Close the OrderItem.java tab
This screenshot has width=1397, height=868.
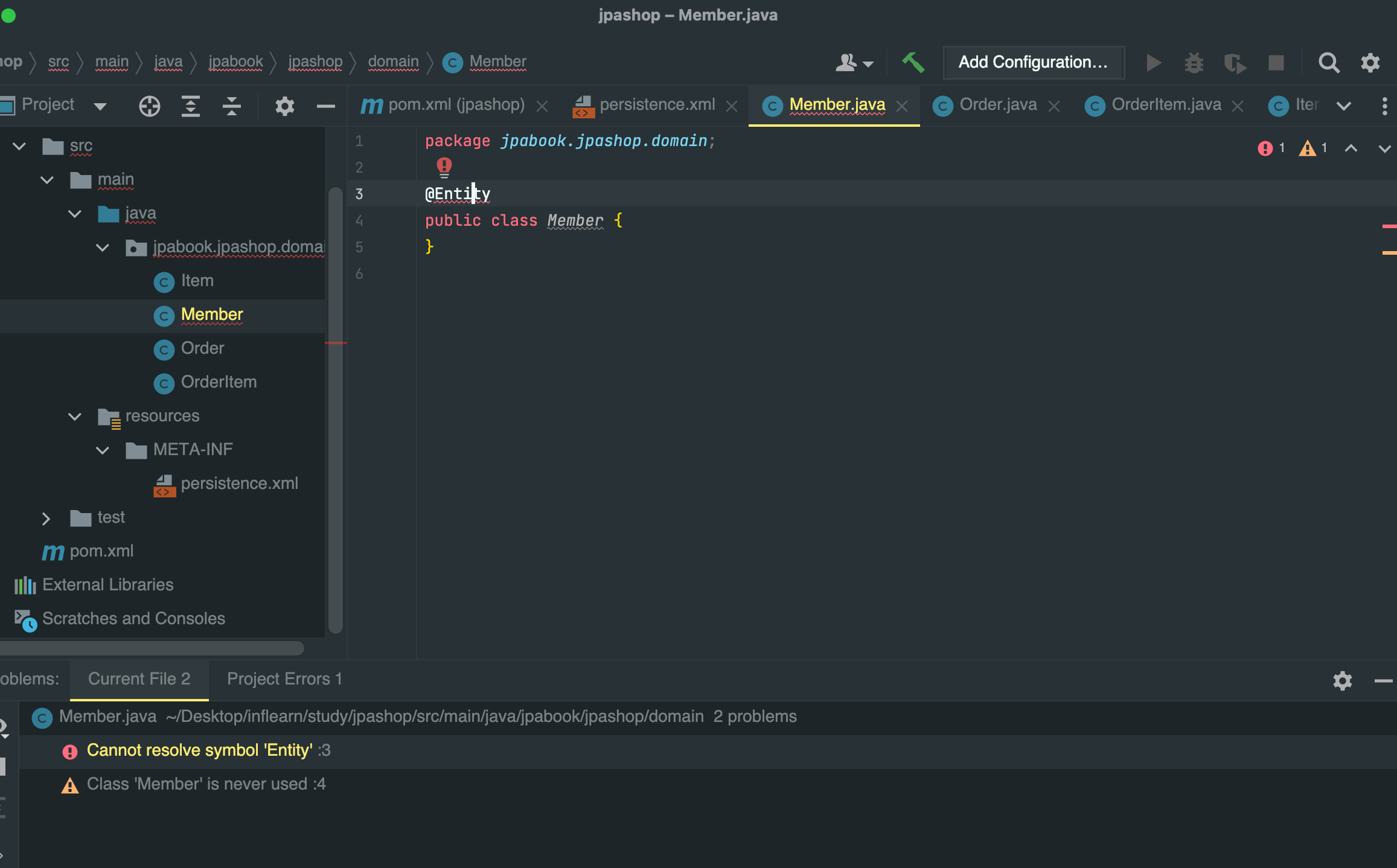tap(1238, 106)
